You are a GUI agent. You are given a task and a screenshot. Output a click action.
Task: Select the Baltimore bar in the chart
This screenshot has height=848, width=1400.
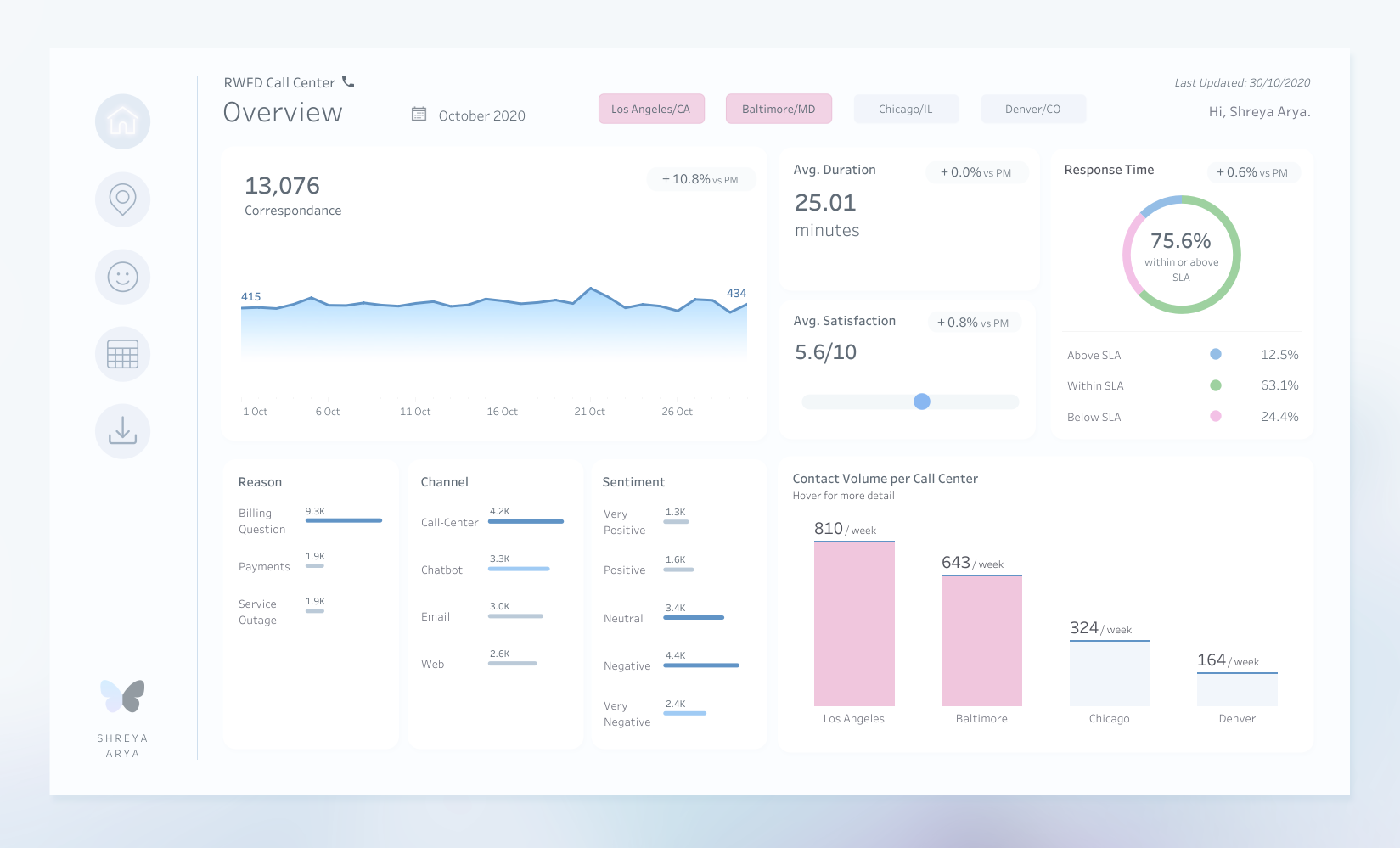981,641
